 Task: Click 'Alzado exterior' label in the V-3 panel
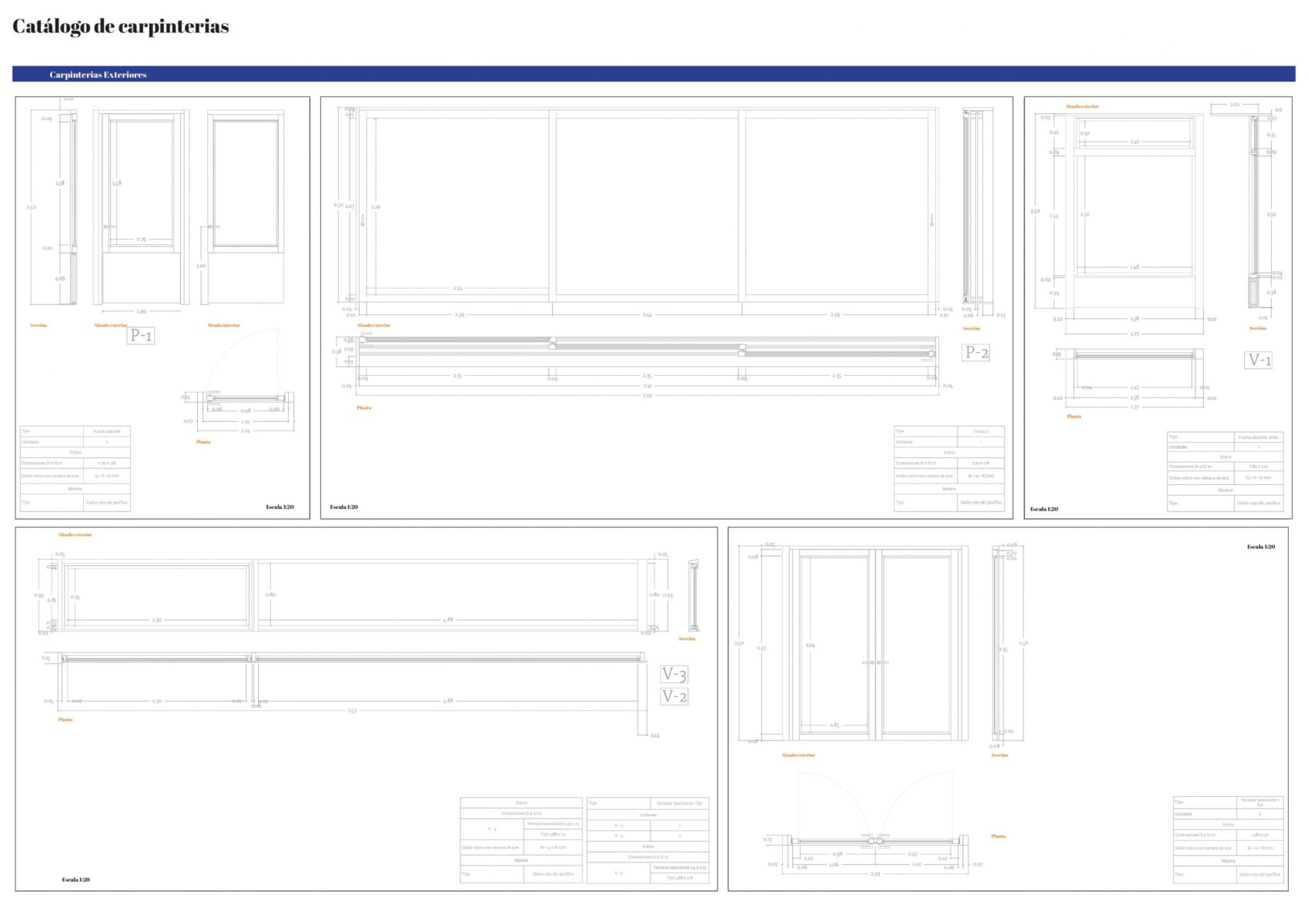tap(75, 534)
